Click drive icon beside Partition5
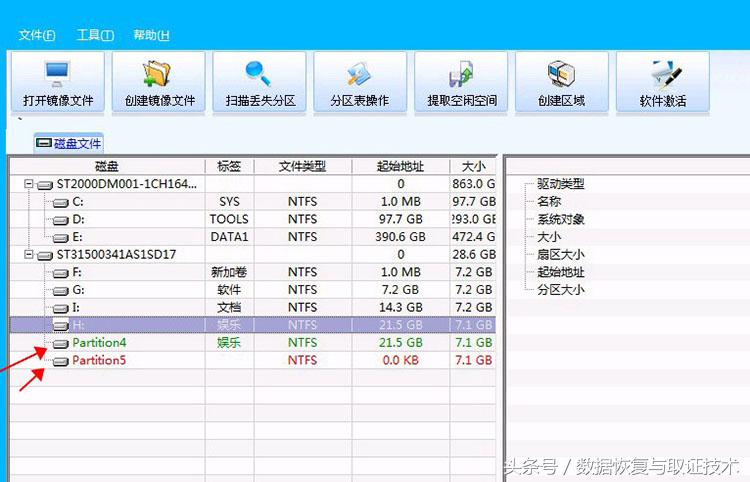Image resolution: width=750 pixels, height=482 pixels. (x=61, y=361)
